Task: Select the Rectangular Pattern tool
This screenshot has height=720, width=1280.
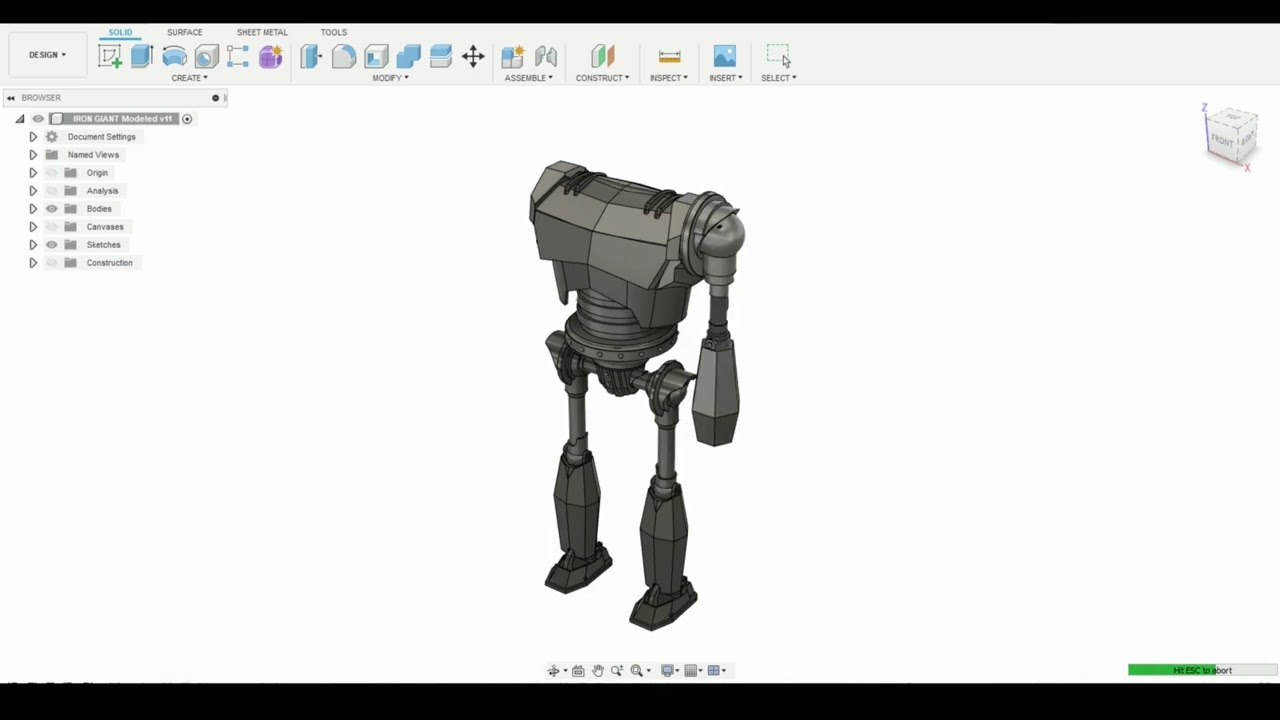Action: coord(238,56)
